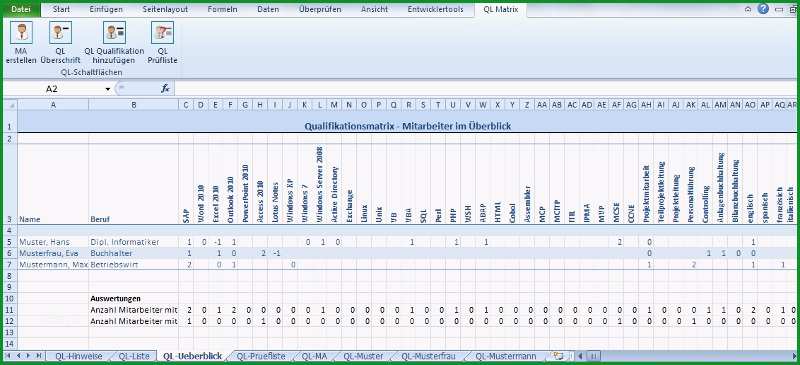Switch to the QL-MA sheet tab
Viewport: 800px width, 365px height.
314,356
